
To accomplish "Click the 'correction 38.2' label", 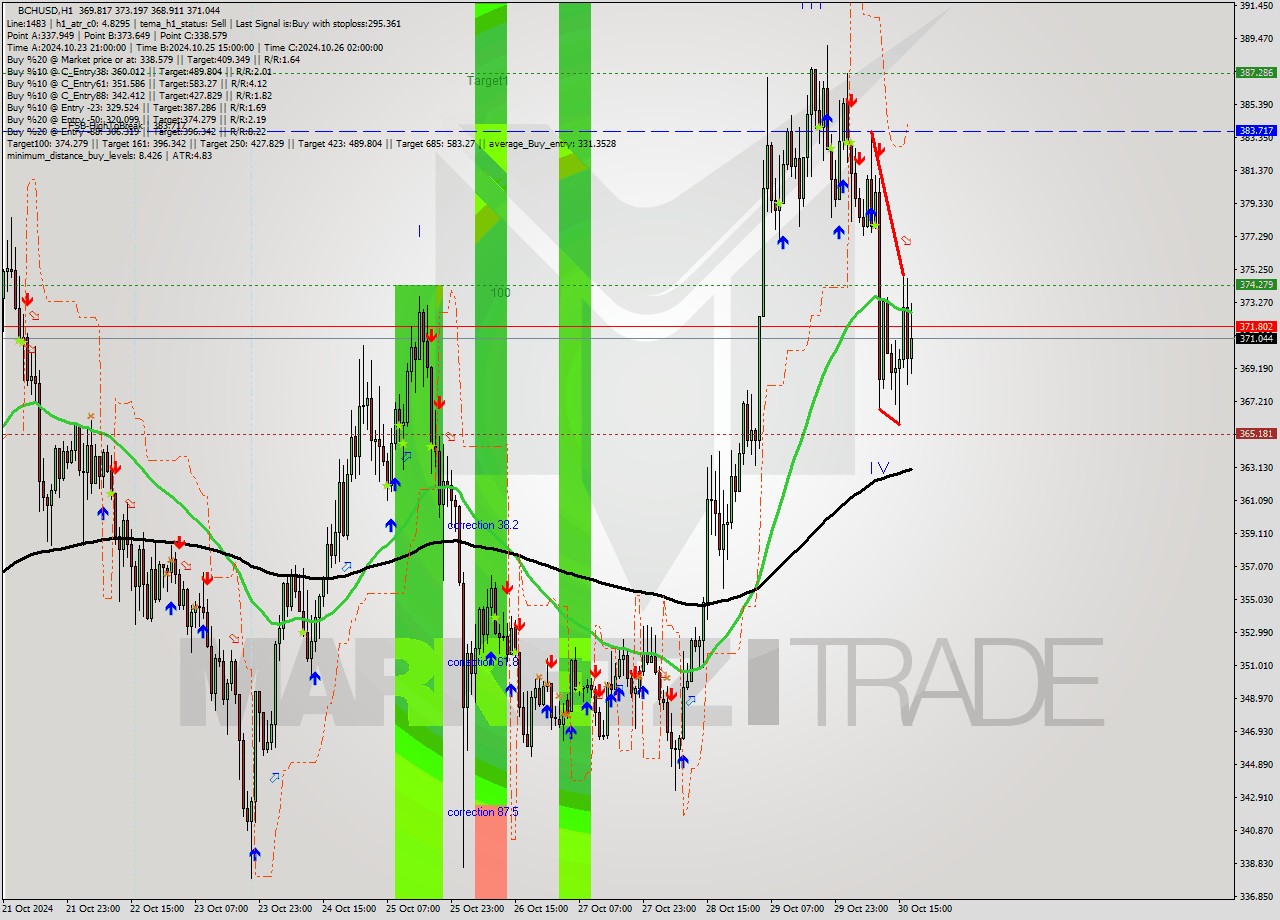I will 483,524.
